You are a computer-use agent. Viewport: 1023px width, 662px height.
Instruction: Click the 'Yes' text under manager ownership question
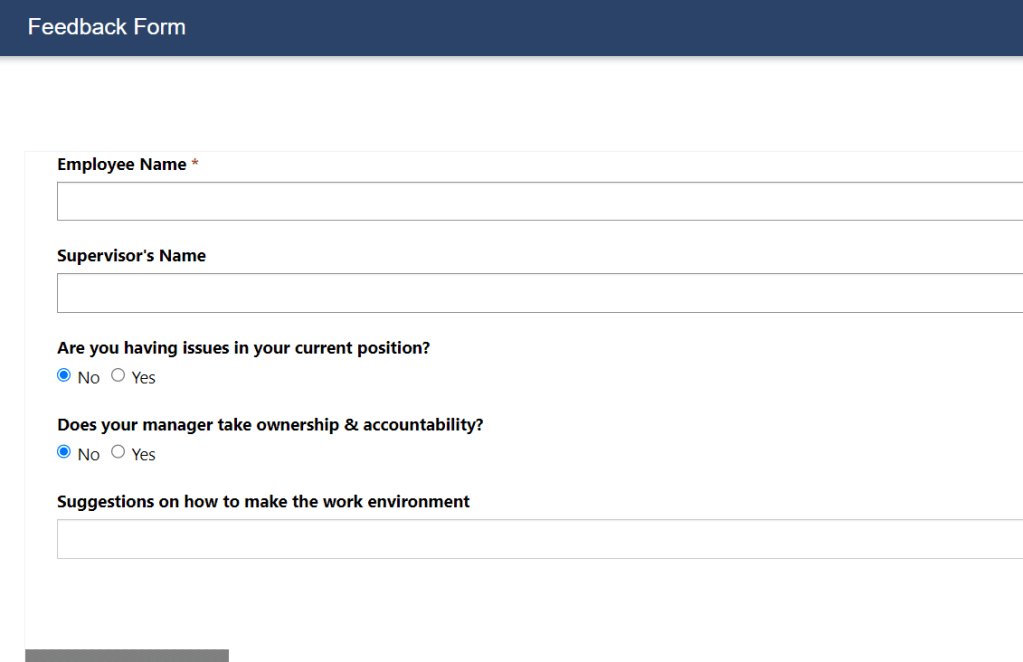pos(144,454)
